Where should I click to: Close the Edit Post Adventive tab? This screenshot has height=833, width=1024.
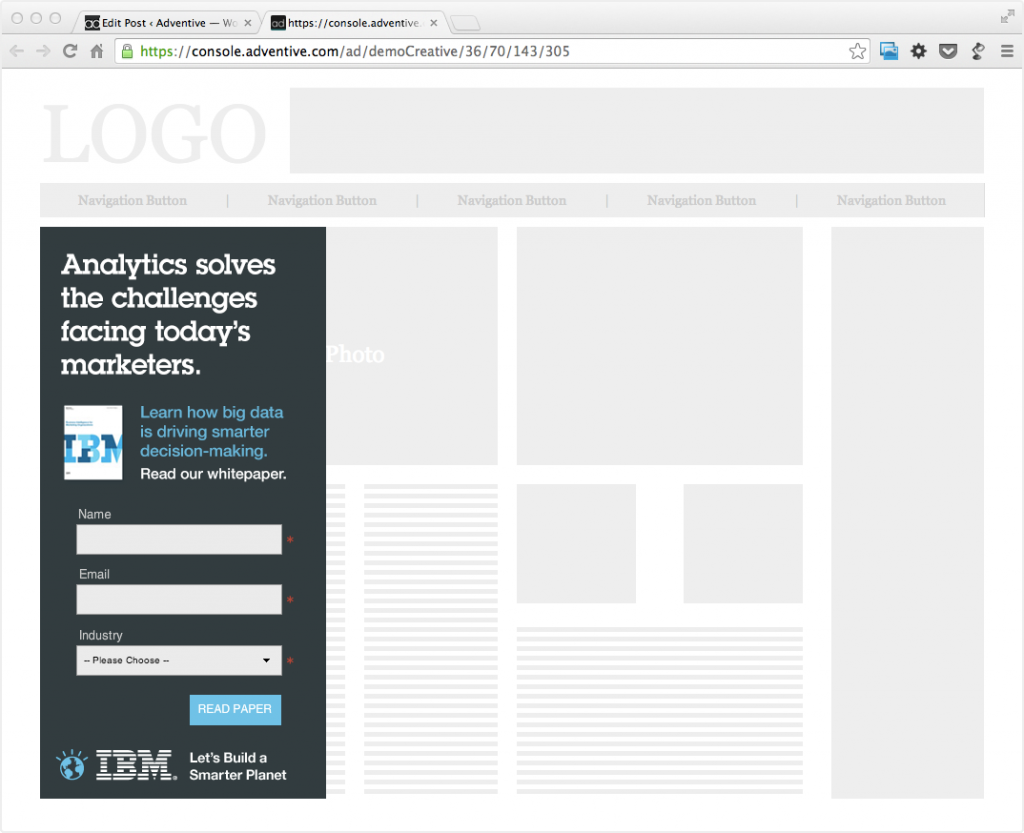coord(248,23)
